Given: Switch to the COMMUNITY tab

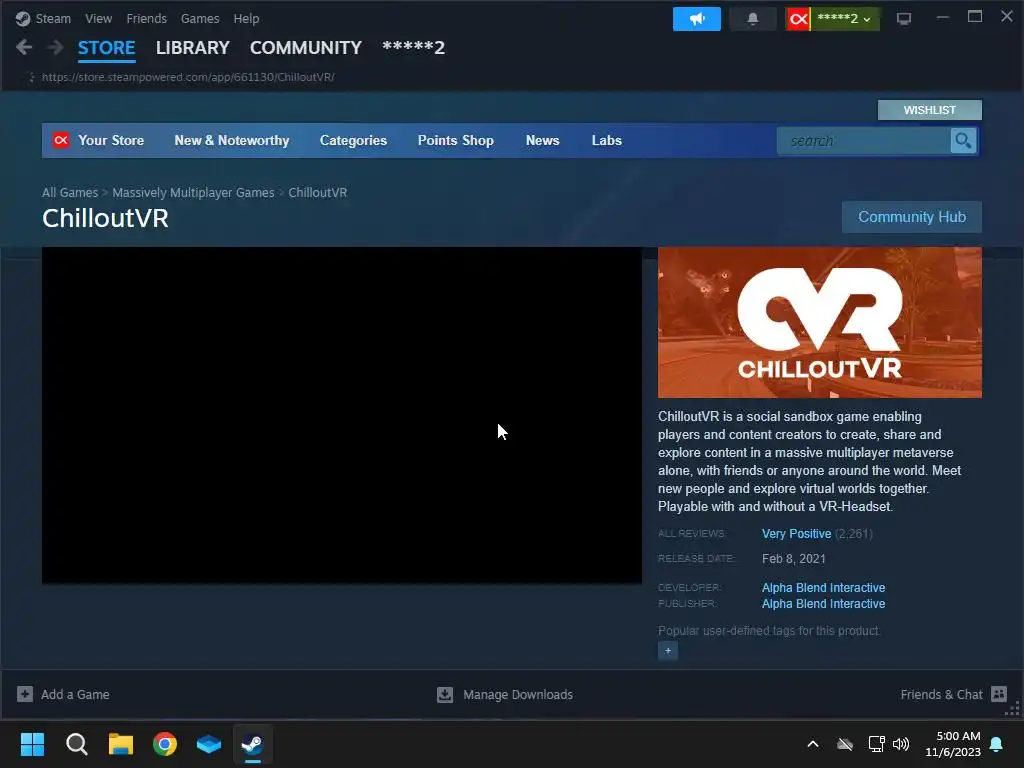Looking at the screenshot, I should pos(306,48).
